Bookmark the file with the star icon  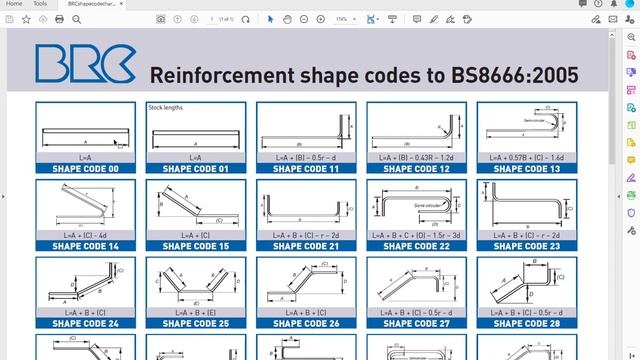coord(26,19)
